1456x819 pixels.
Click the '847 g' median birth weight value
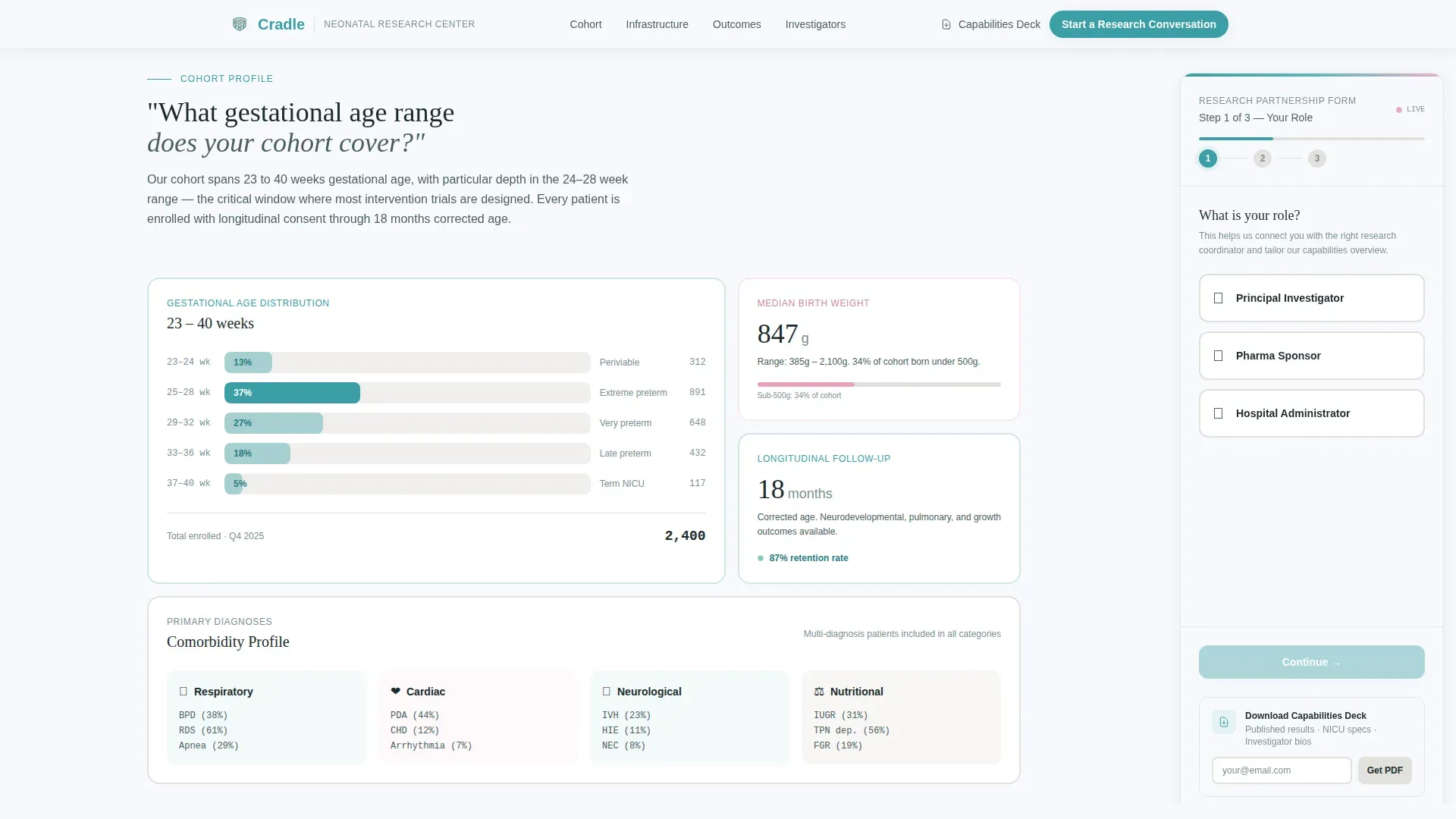pyautogui.click(x=783, y=334)
